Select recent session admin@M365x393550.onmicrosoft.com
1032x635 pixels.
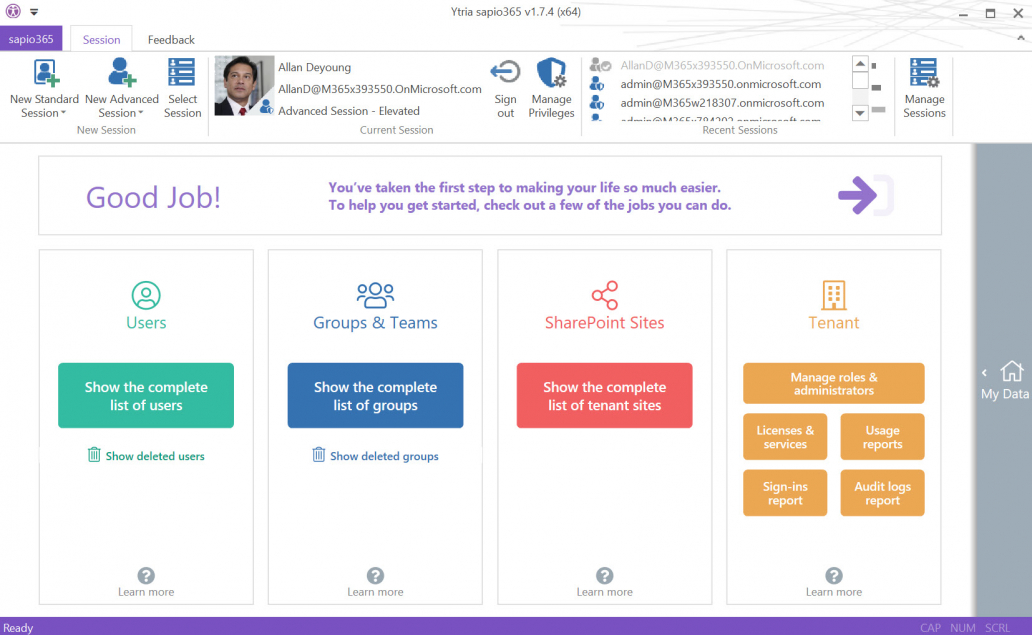(721, 84)
